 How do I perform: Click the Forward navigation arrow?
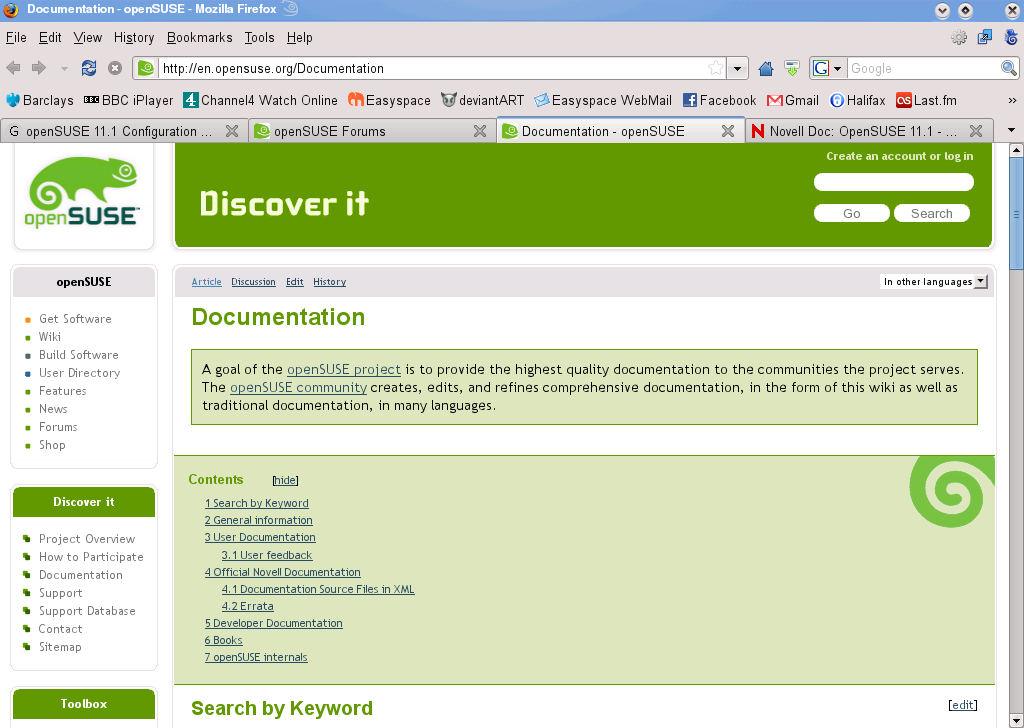tap(39, 68)
